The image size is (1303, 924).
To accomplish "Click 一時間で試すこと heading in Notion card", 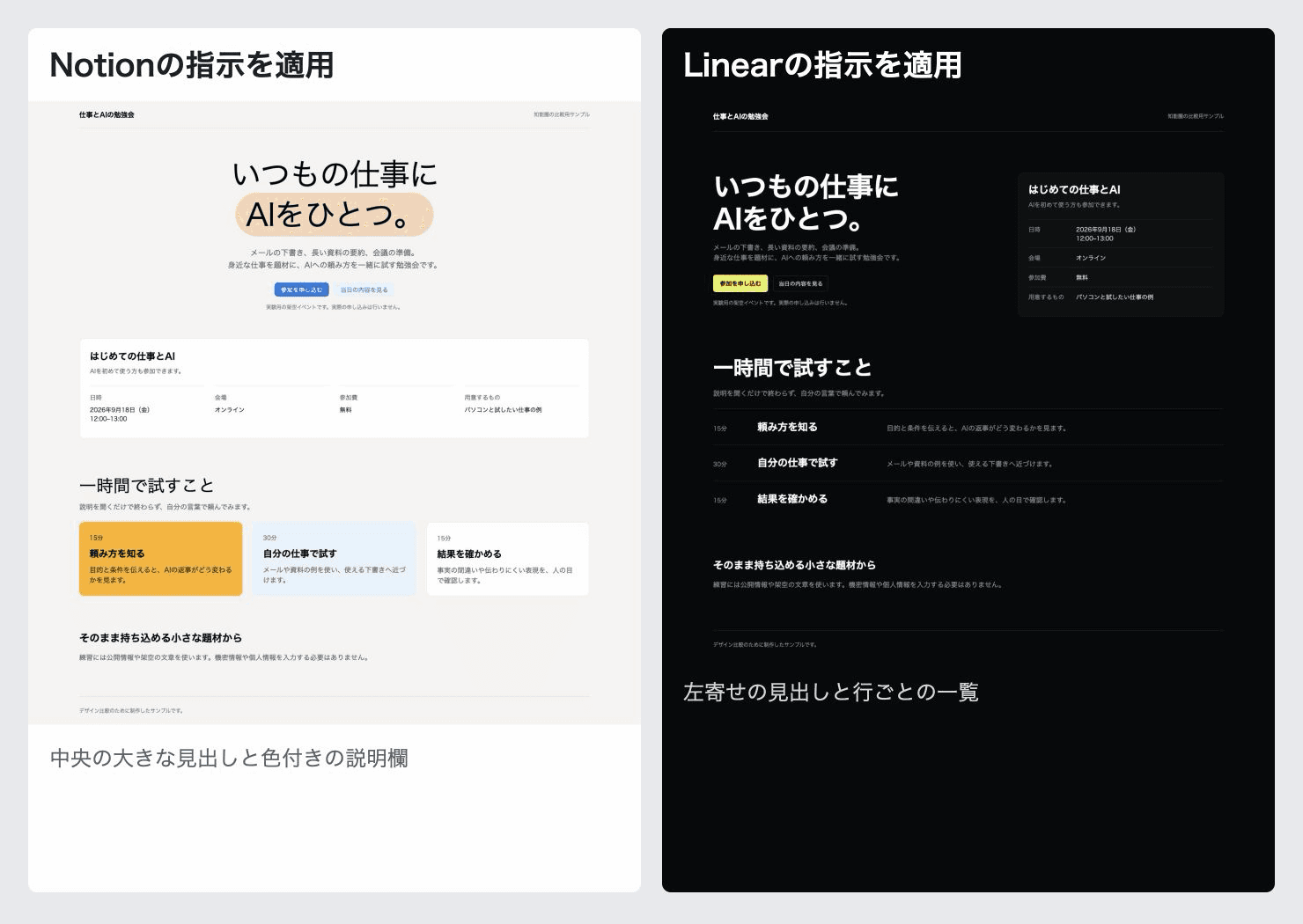I will 147,486.
